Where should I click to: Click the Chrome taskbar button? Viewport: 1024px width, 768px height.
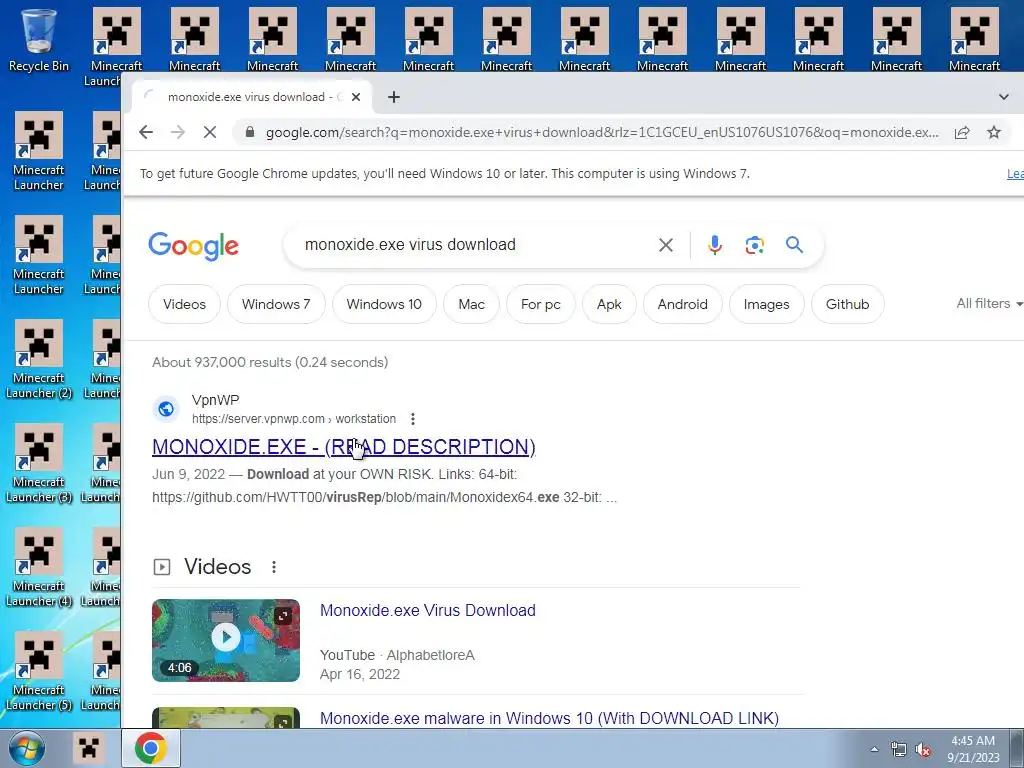151,748
